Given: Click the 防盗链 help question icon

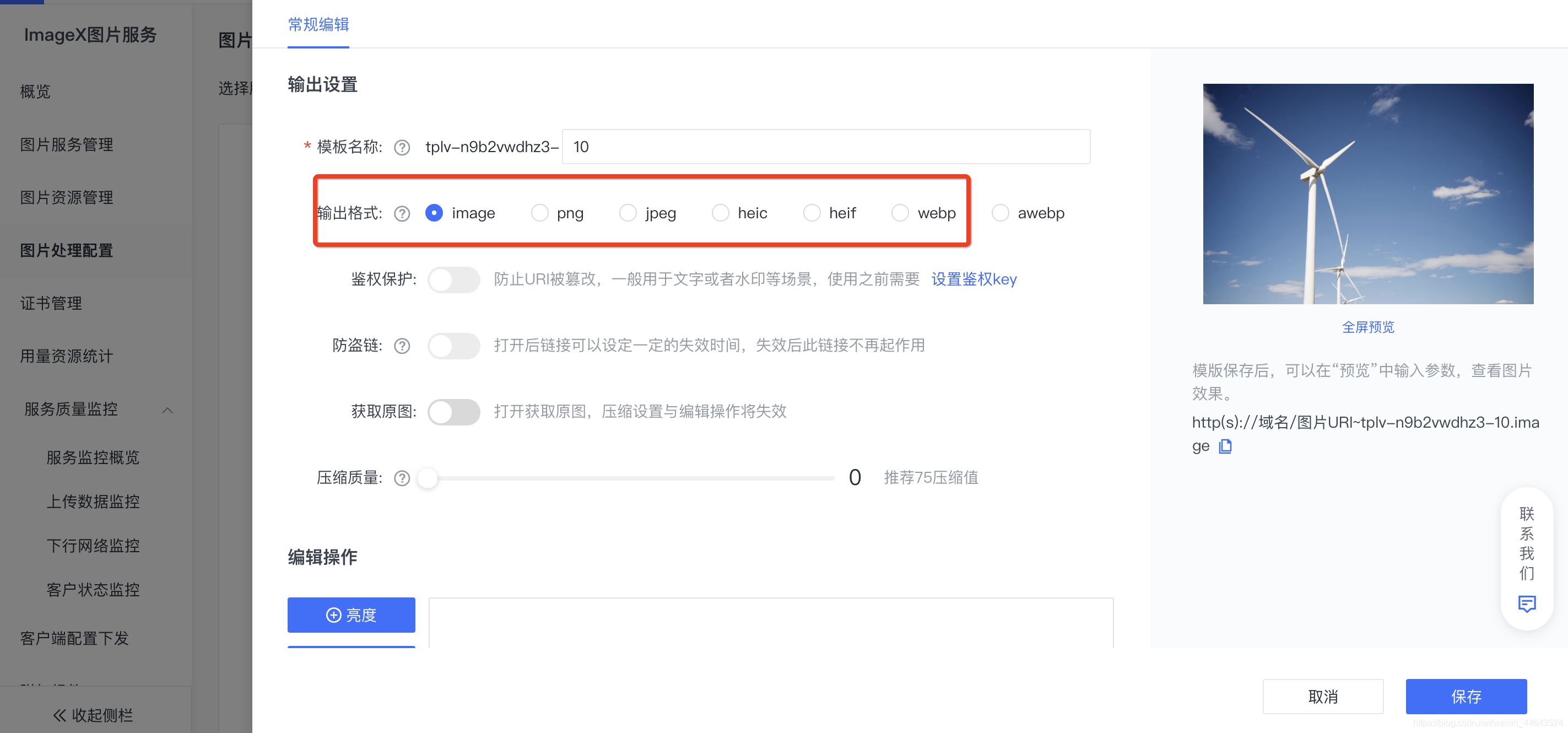Looking at the screenshot, I should pyautogui.click(x=402, y=346).
